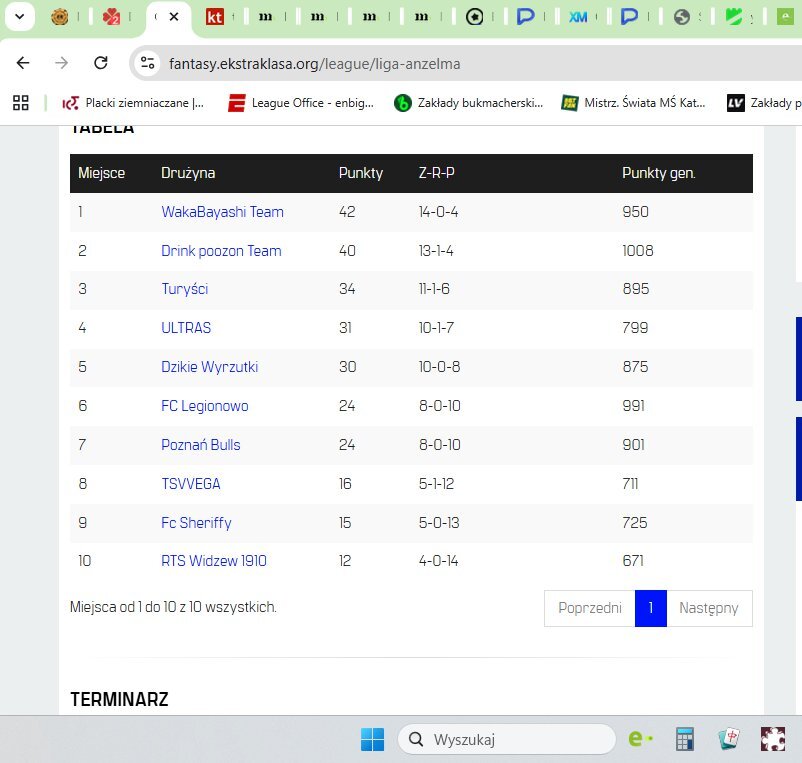Open the WakaBayashi Team link
The height and width of the screenshot is (763, 802).
[222, 212]
